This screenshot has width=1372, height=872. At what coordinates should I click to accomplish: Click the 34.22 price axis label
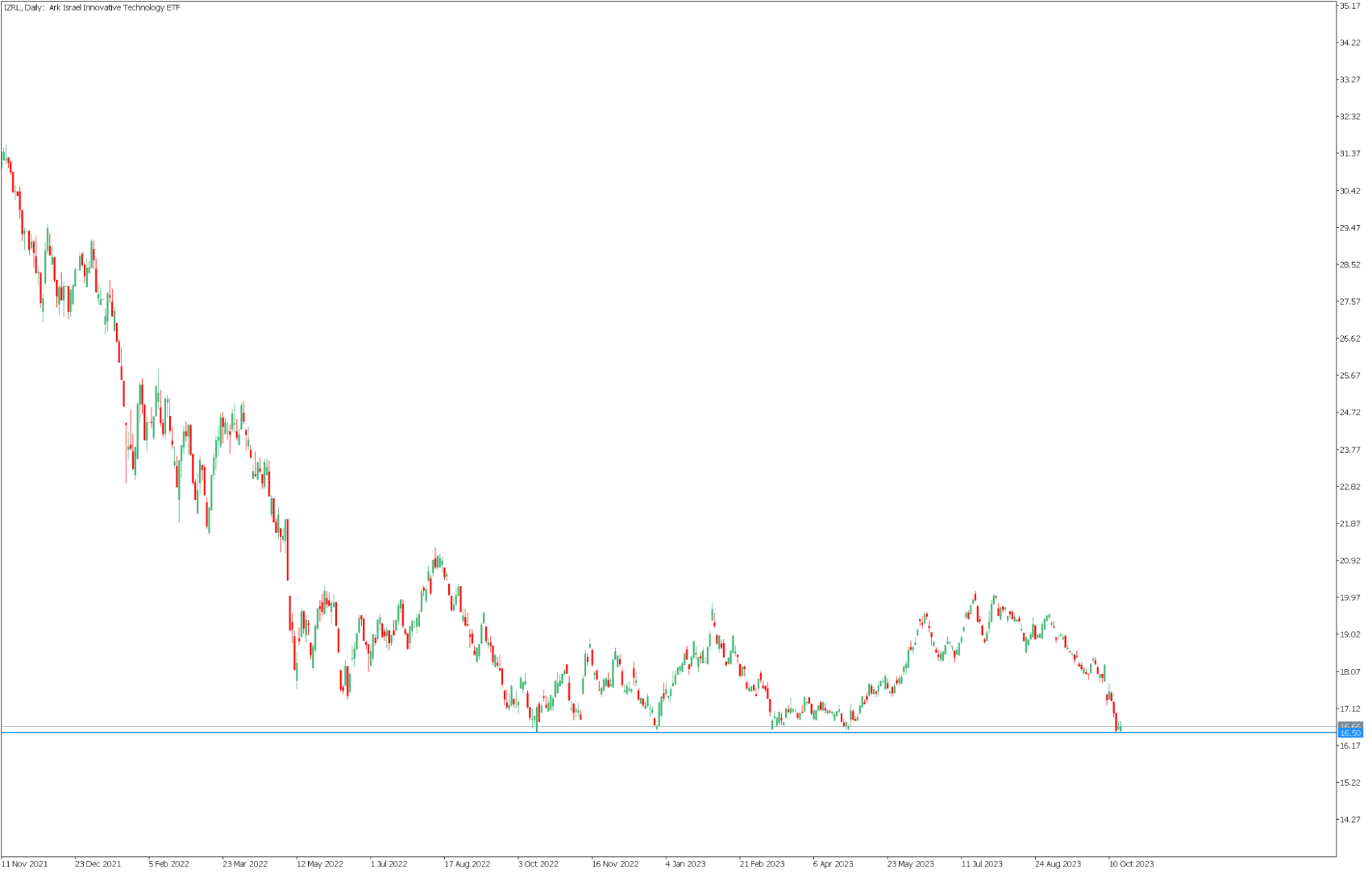click(1350, 43)
